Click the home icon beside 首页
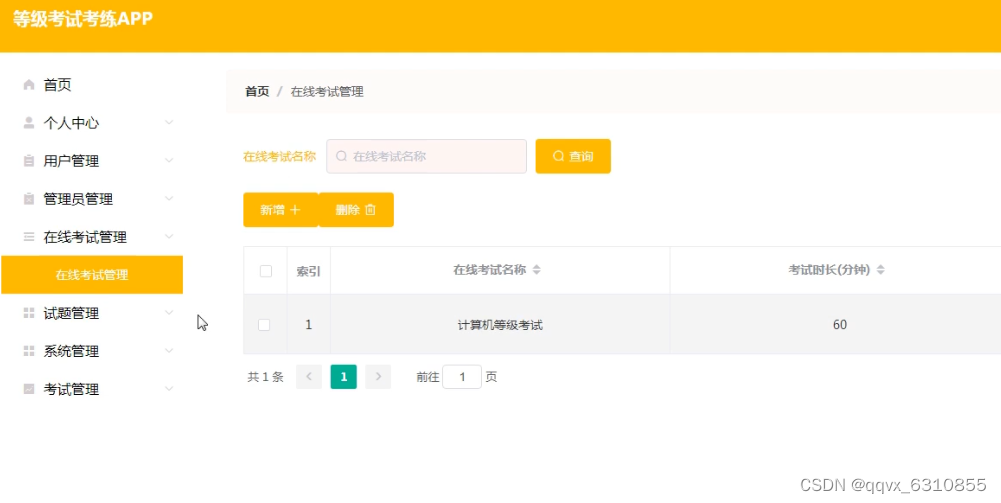The width and height of the screenshot is (1001, 503). pyautogui.click(x=29, y=85)
